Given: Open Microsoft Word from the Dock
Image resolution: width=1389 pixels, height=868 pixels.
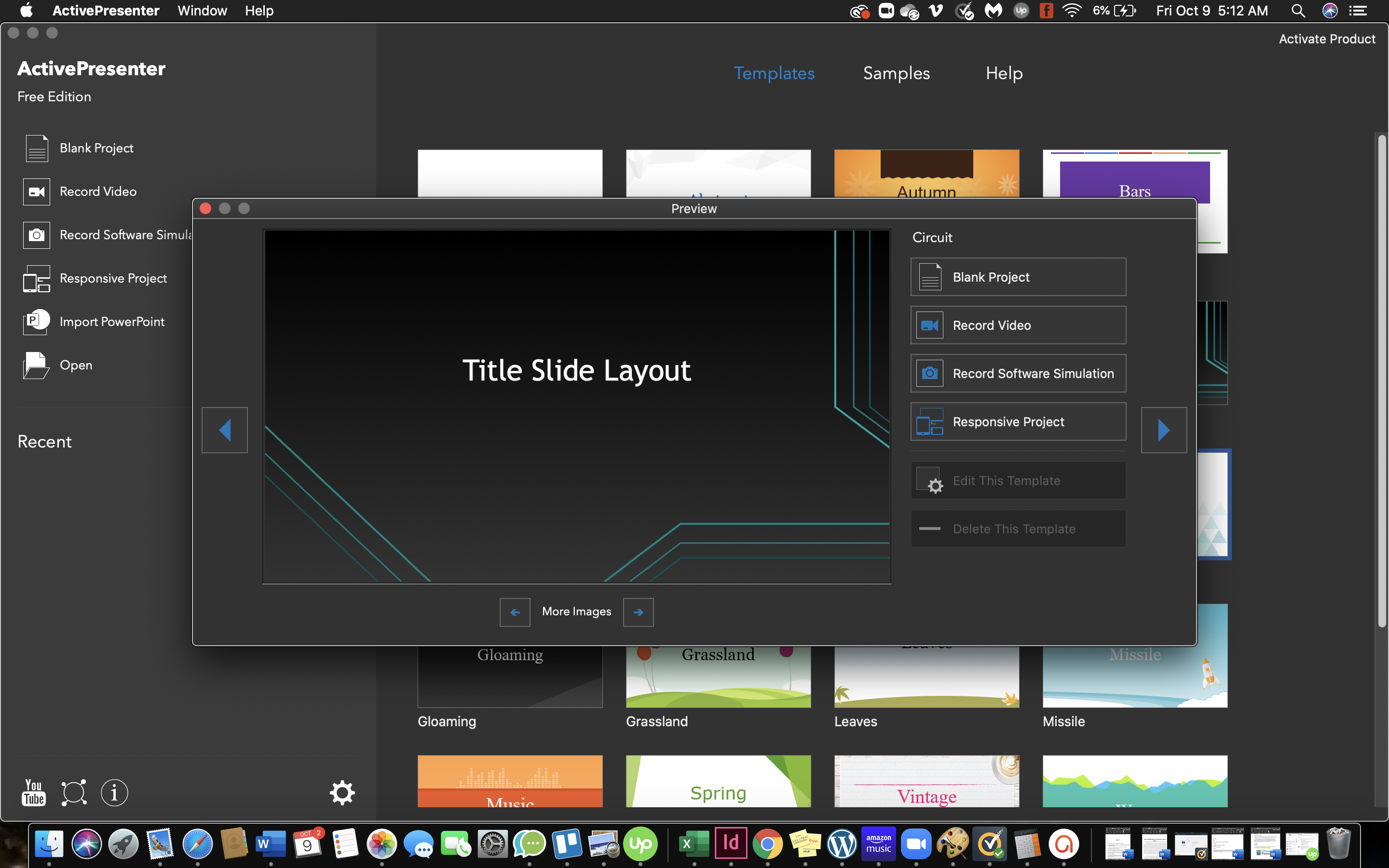Looking at the screenshot, I should pyautogui.click(x=271, y=844).
